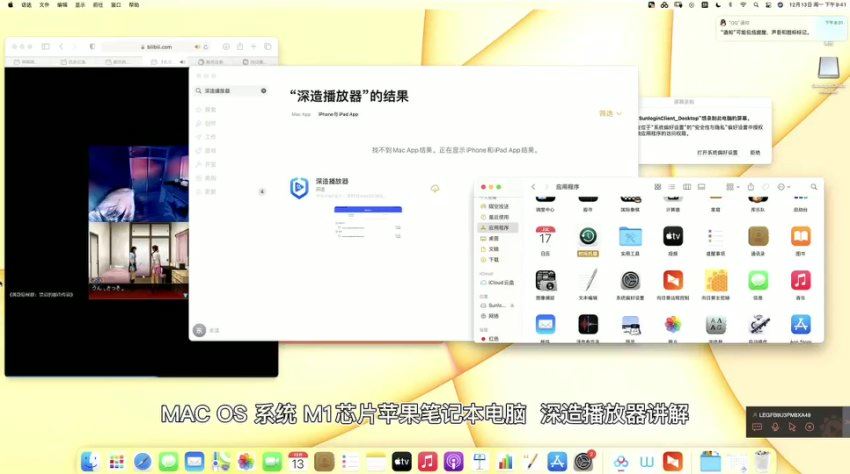Click the Finder toolbar tag icon
Image resolution: width=850 pixels, height=474 pixels.
point(765,187)
